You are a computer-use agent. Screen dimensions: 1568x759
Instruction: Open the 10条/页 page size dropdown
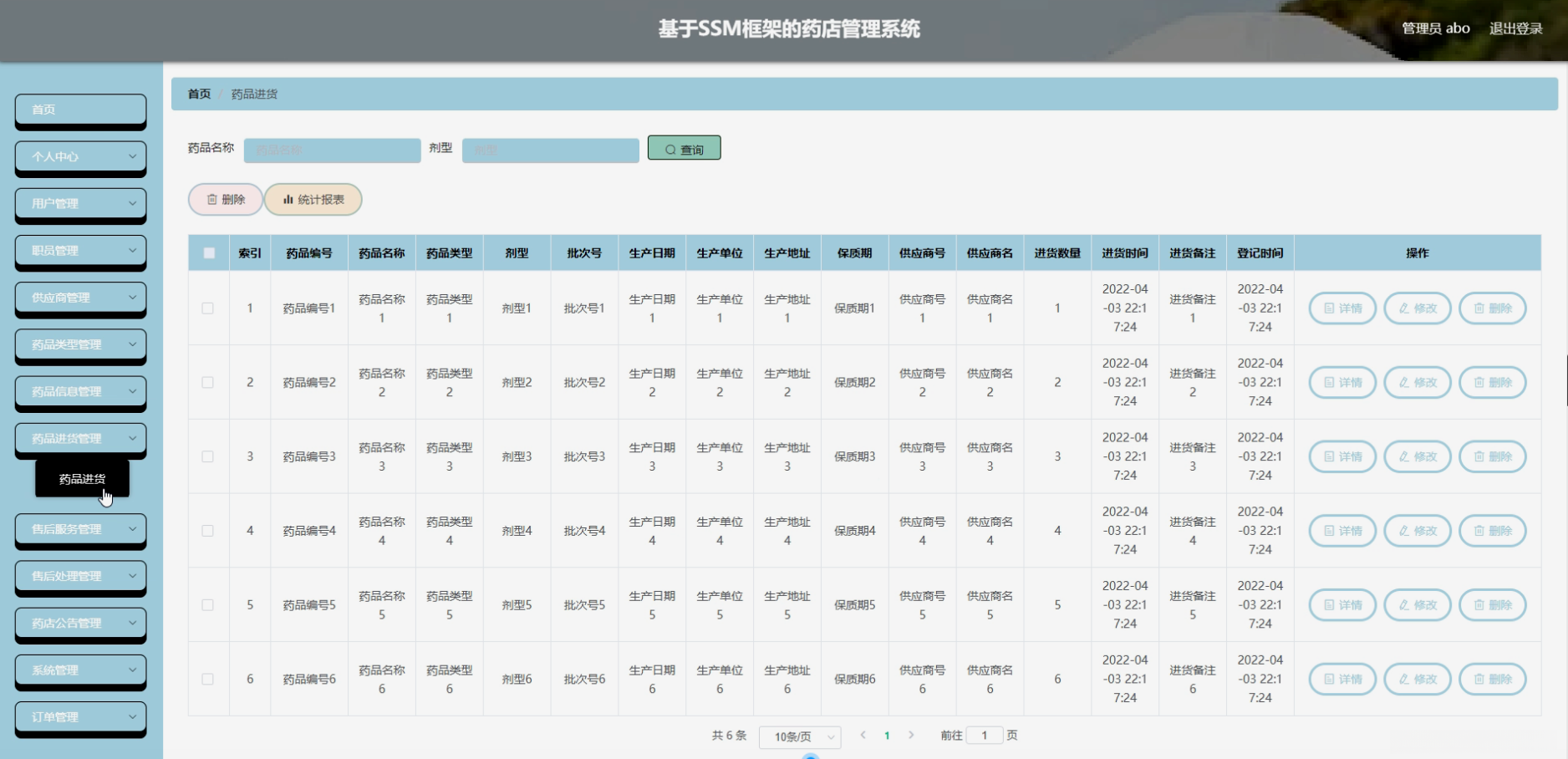click(800, 737)
